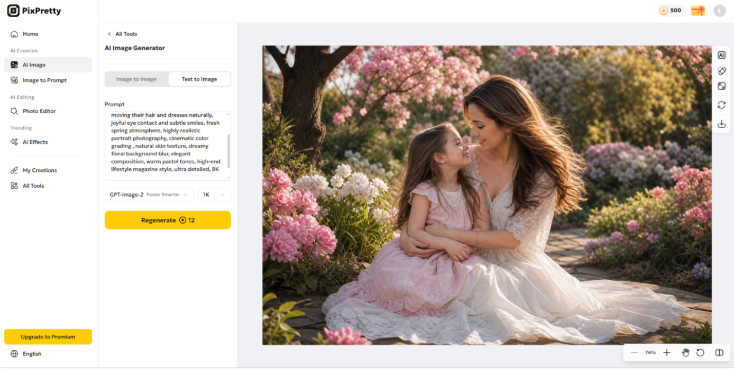The height and width of the screenshot is (369, 734).
Task: Open the GPT-Image-2 model dropdown
Action: 149,194
